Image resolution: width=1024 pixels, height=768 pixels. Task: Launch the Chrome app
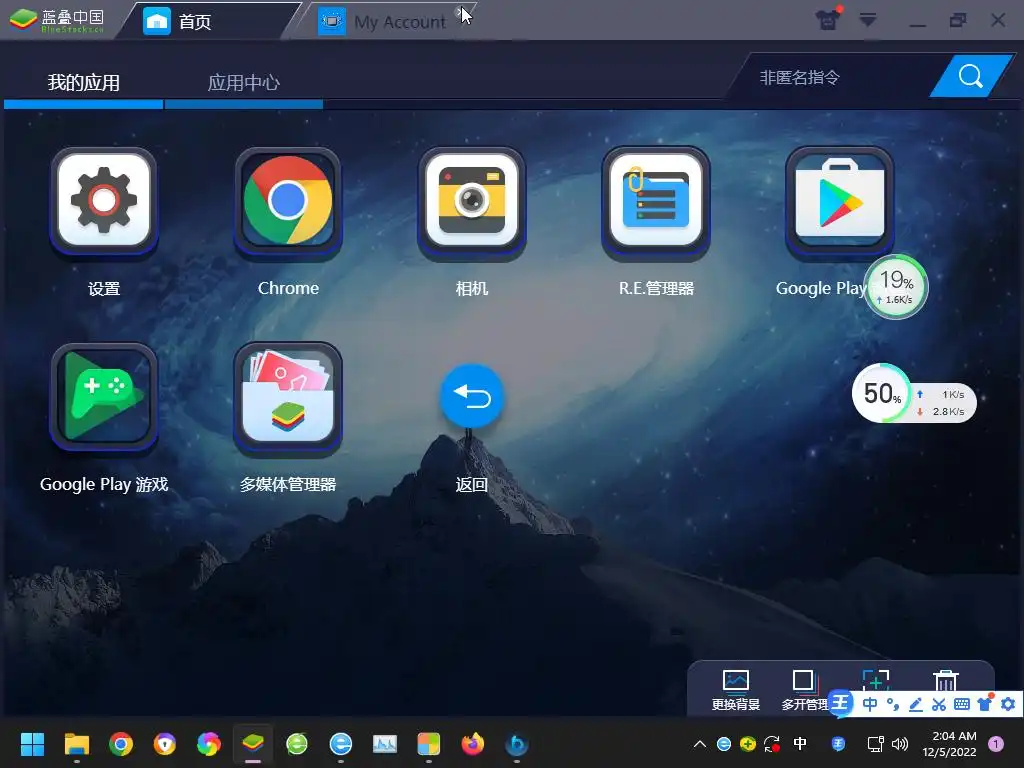(288, 200)
